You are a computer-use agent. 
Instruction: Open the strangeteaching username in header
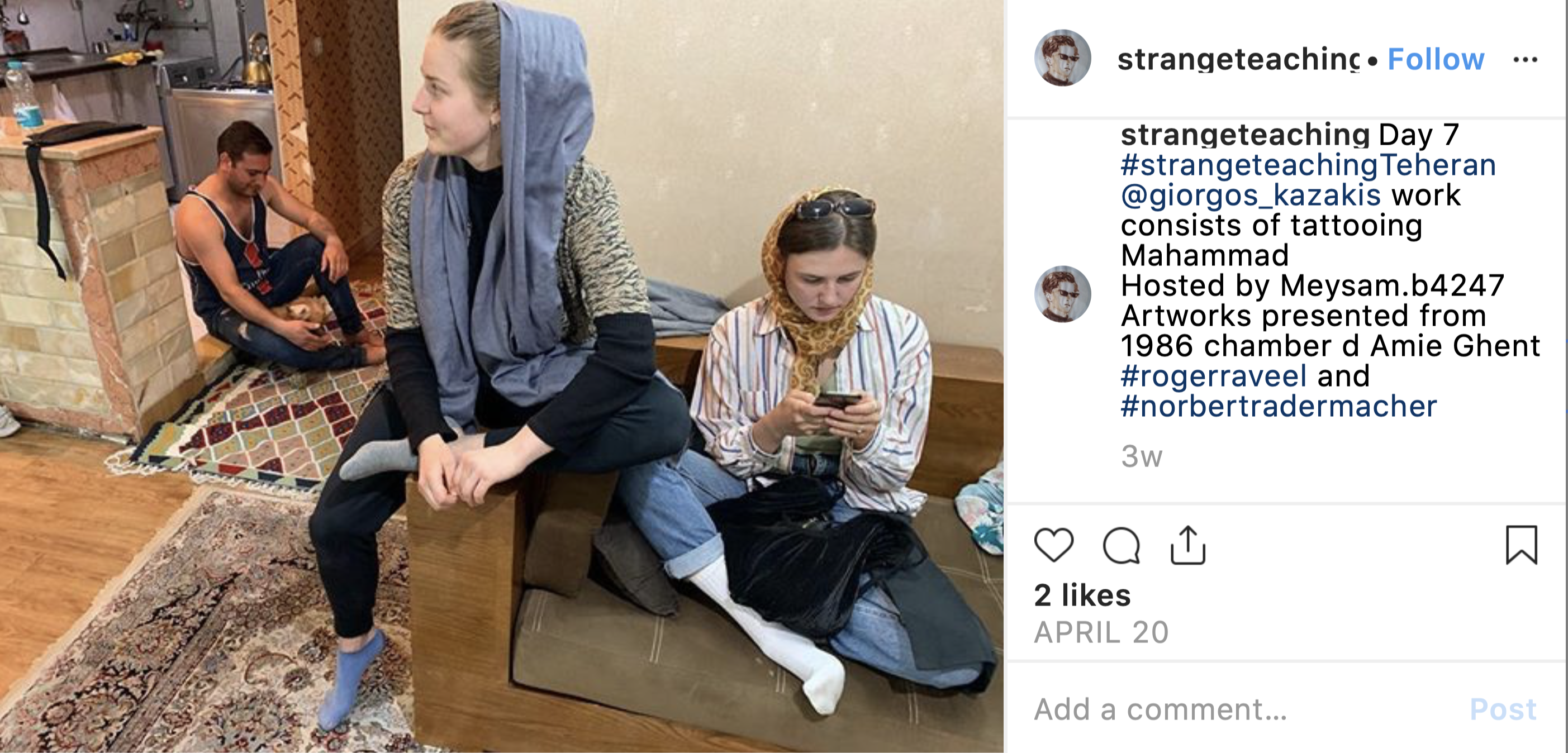[1239, 59]
